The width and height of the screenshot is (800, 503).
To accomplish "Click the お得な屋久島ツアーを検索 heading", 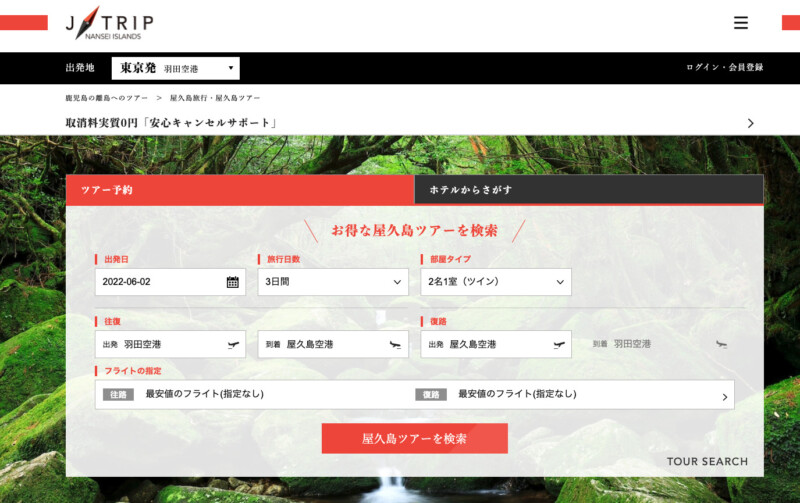I will (414, 230).
